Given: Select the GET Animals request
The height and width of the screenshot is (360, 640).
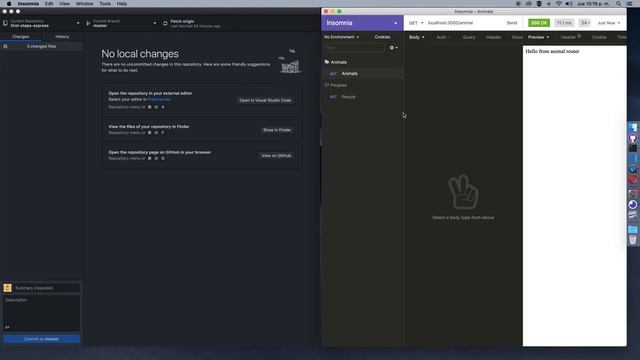Looking at the screenshot, I should click(363, 74).
